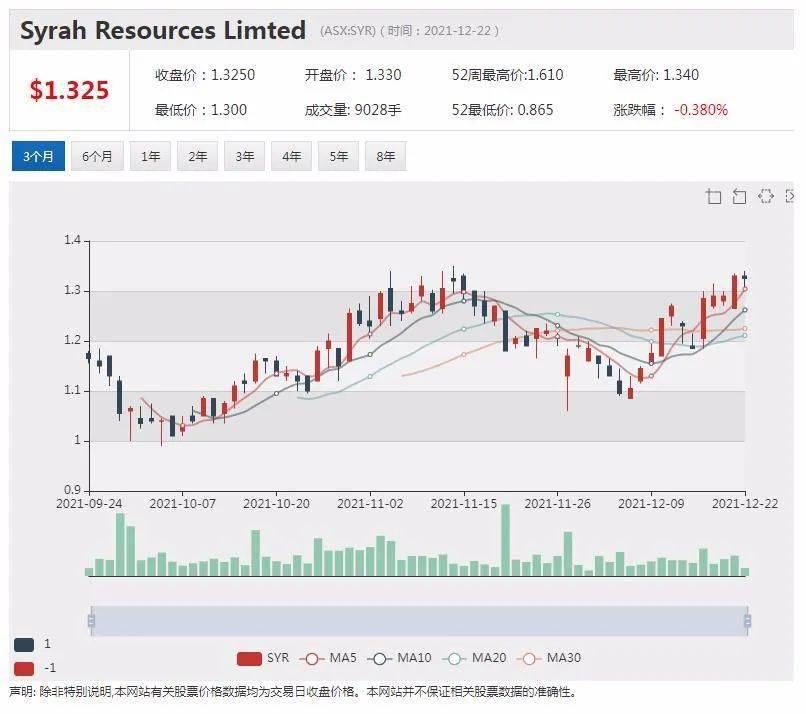The width and height of the screenshot is (806, 714).
Task: Toggle MA20 legend entry
Action: click(x=474, y=658)
